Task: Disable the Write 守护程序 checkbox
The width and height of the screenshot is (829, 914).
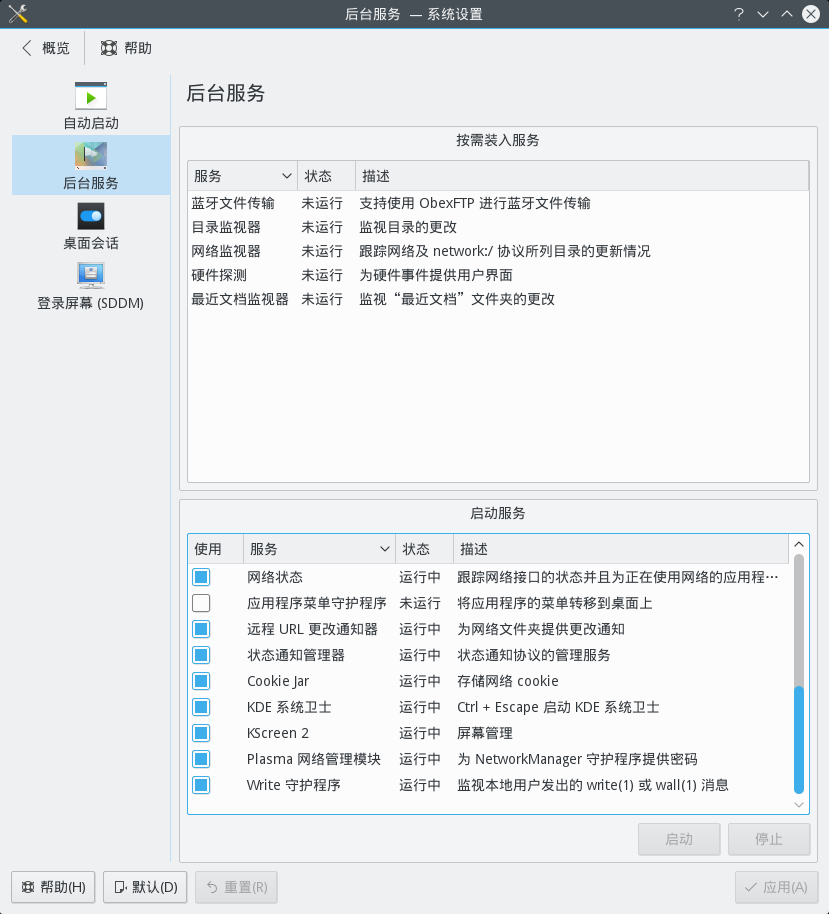Action: pyautogui.click(x=201, y=785)
